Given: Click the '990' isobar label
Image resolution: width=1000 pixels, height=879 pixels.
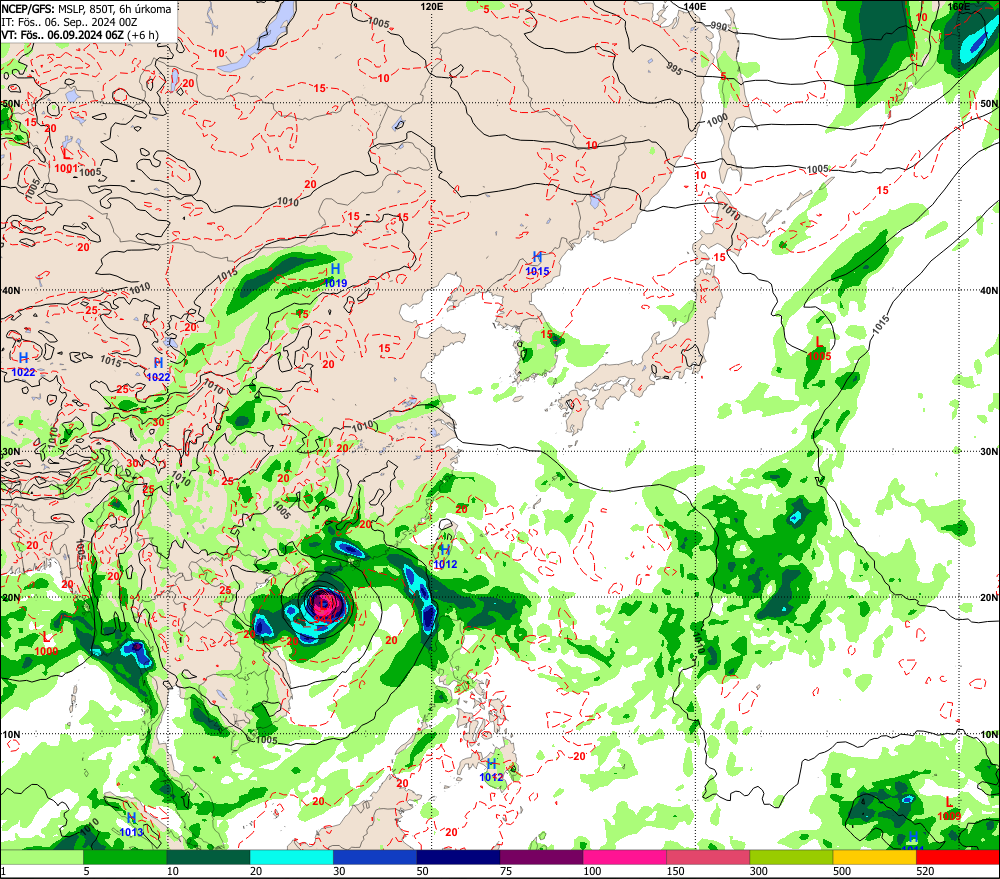Looking at the screenshot, I should click(x=718, y=27).
